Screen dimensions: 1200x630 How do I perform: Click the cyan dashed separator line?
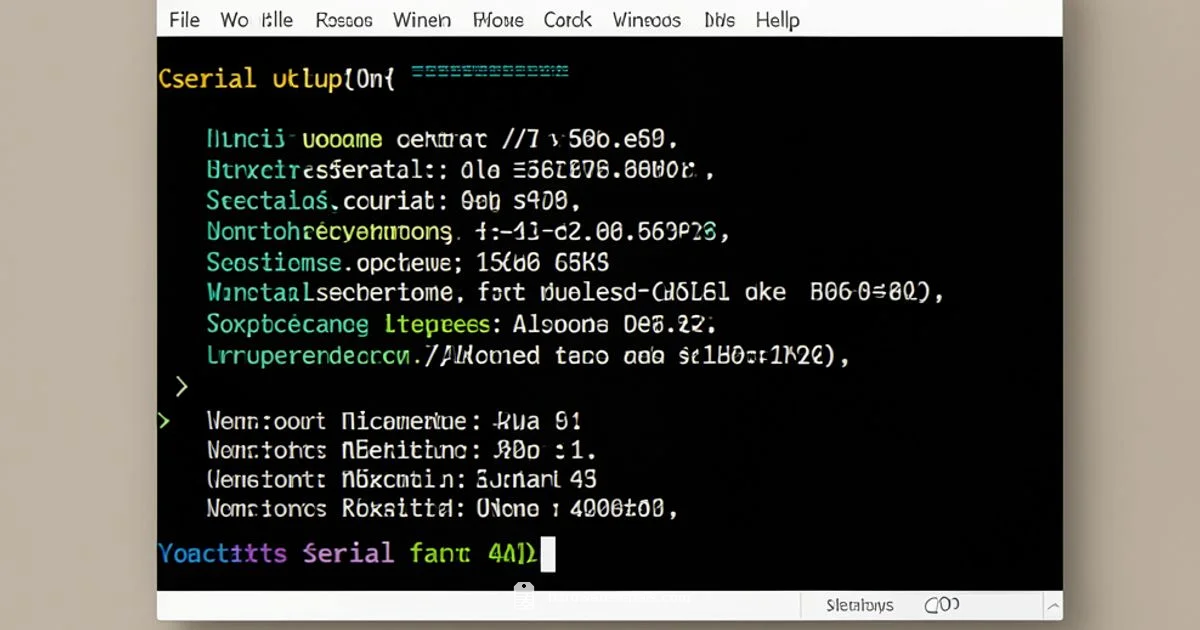click(490, 72)
